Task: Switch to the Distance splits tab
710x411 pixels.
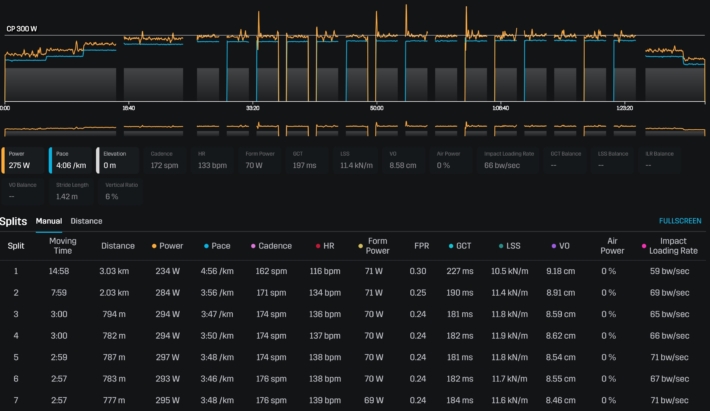Action: click(x=86, y=221)
